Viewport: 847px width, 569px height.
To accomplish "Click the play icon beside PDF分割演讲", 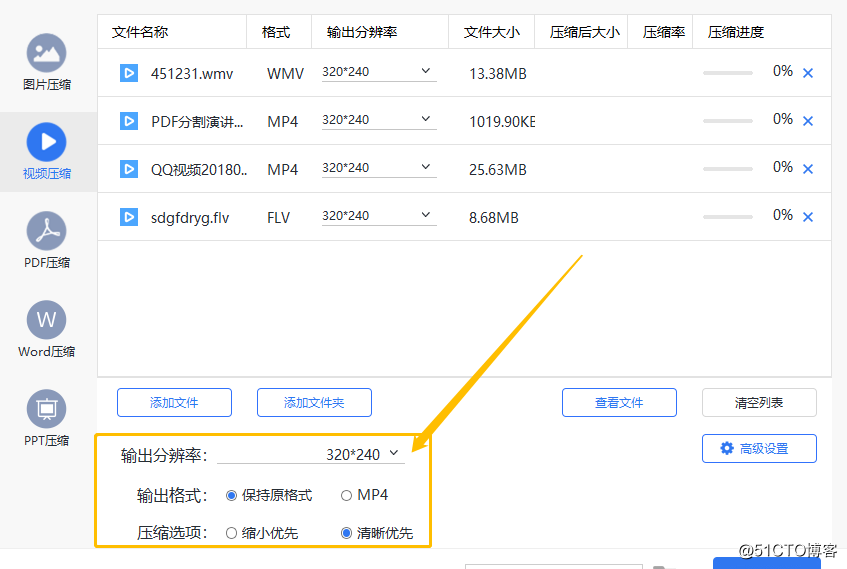I will coord(129,121).
